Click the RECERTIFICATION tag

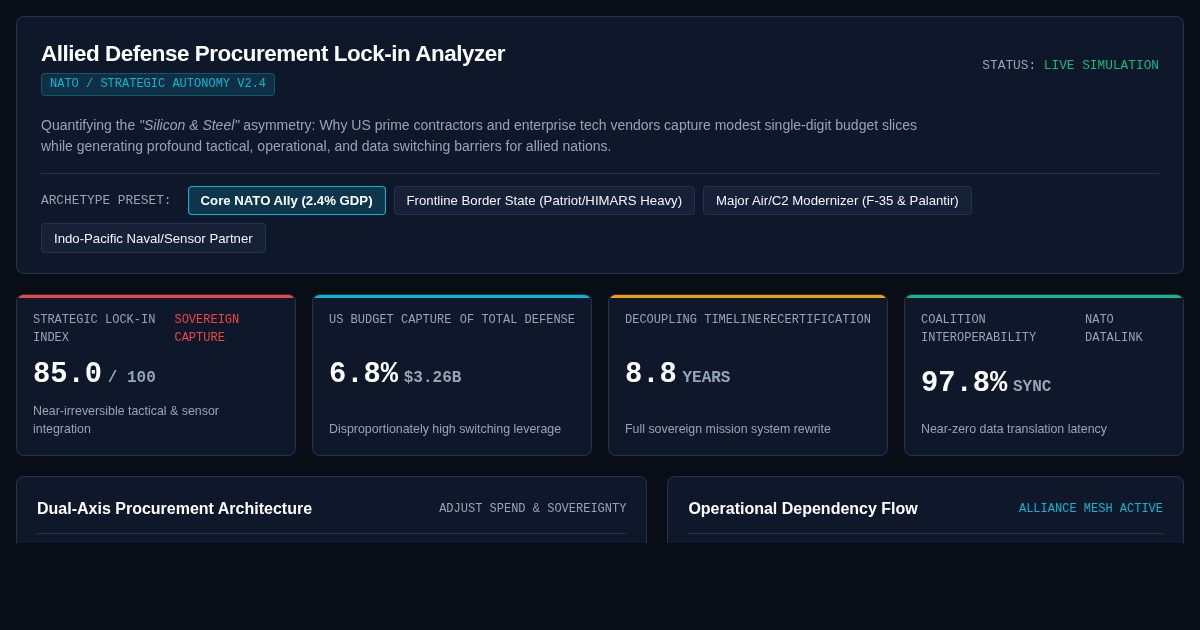tap(817, 320)
